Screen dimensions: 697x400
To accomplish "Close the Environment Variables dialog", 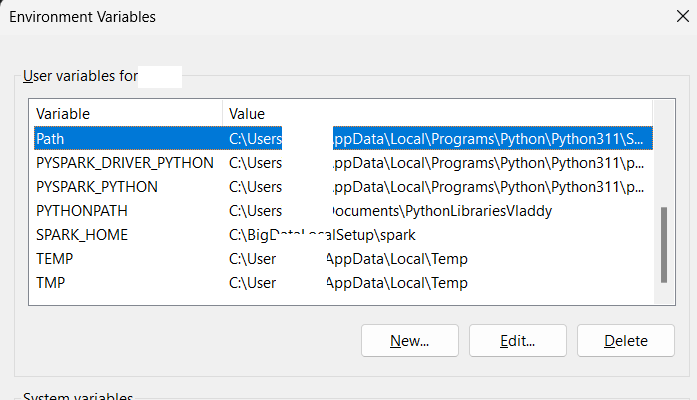I will pos(682,16).
